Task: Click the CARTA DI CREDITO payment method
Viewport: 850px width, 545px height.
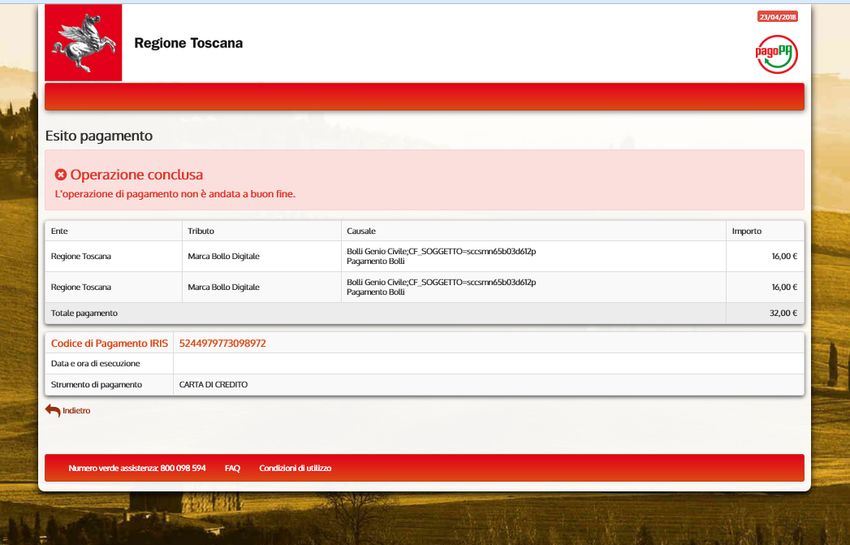Action: 213,384
